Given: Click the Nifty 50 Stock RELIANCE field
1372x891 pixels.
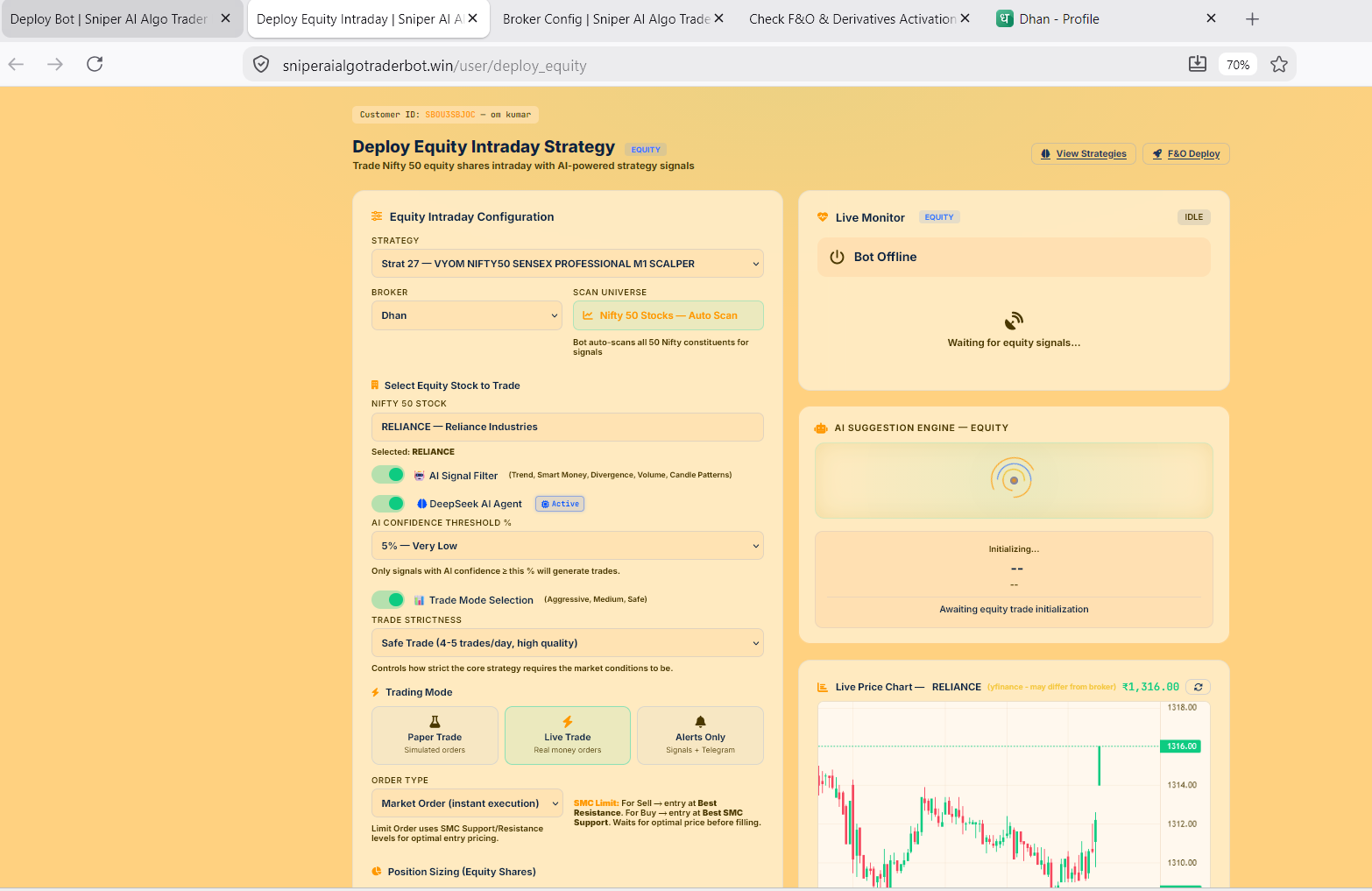Looking at the screenshot, I should click(568, 427).
